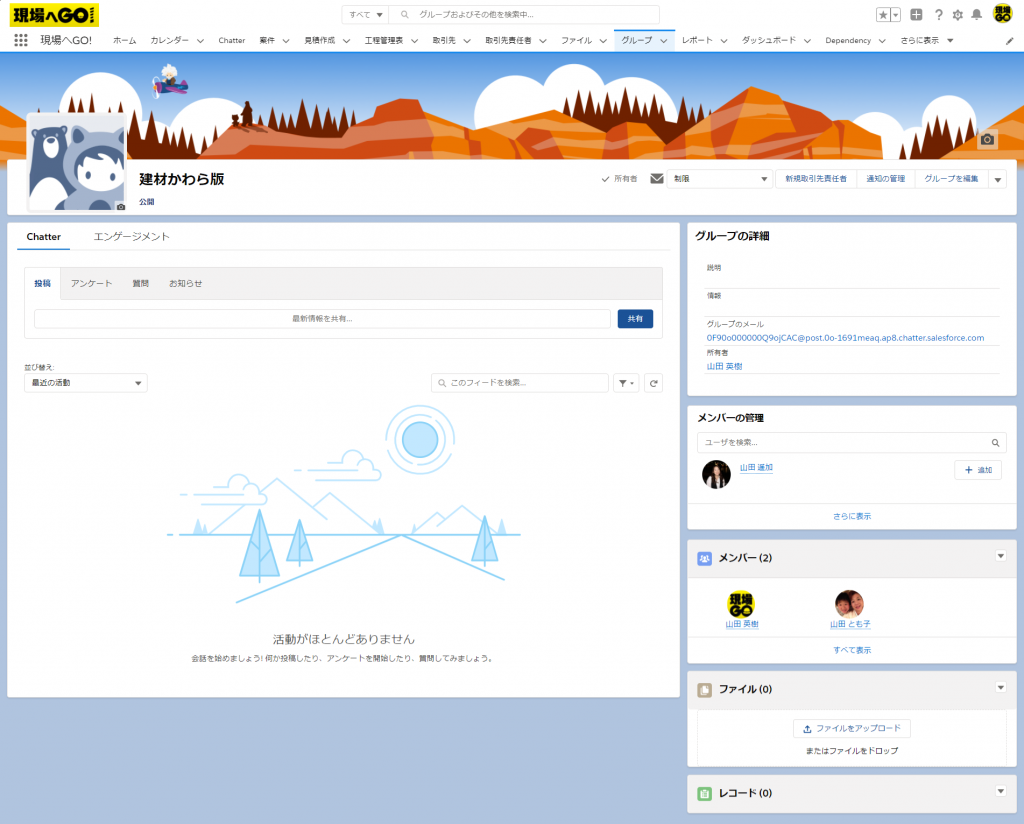The height and width of the screenshot is (824, 1024).
Task: Open the App Launcher waffle icon
Action: [19, 39]
